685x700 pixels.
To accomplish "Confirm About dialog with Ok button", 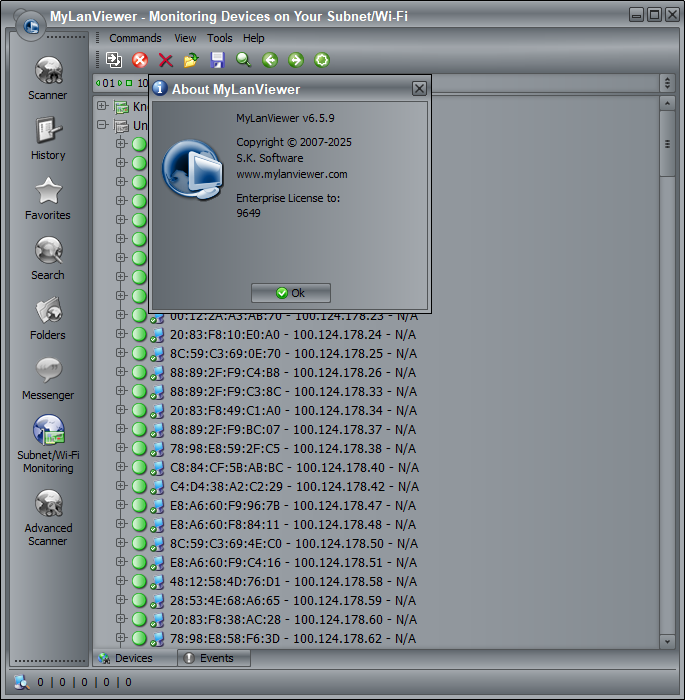I will (291, 293).
